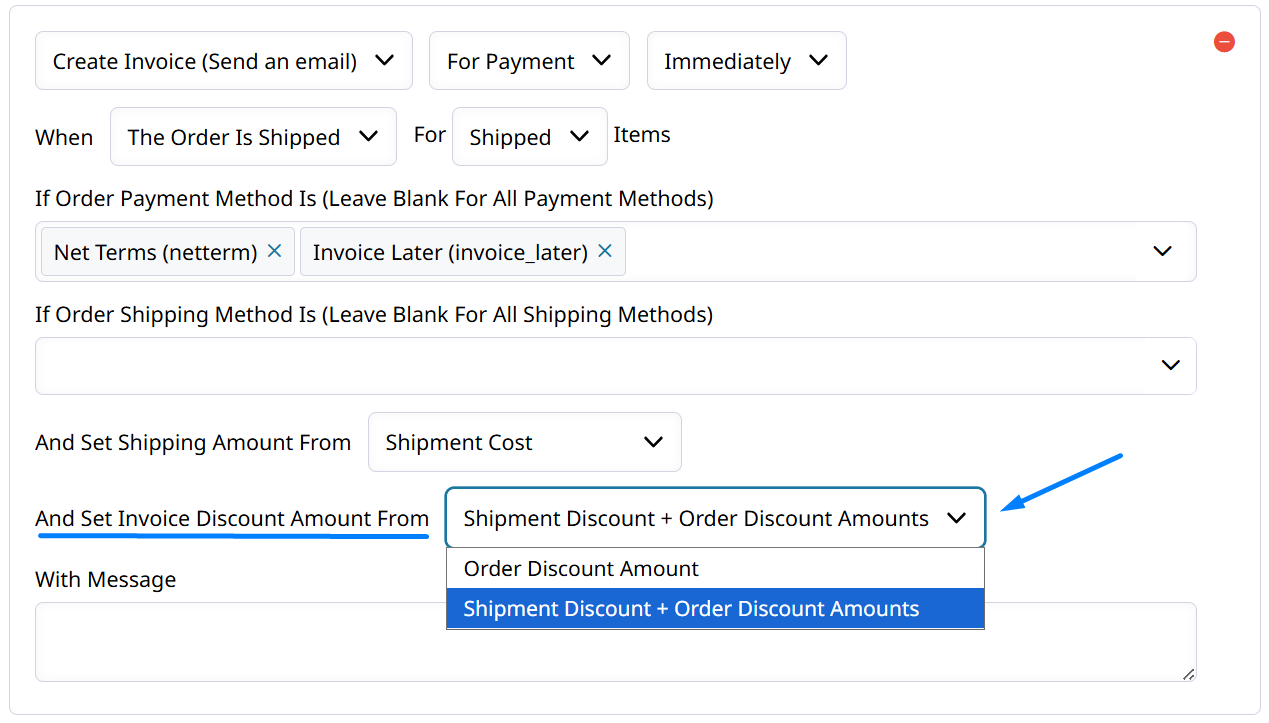Image resolution: width=1269 pixels, height=723 pixels.
Task: Click the Invoice Later (invoice_later) tag label
Action: point(450,252)
